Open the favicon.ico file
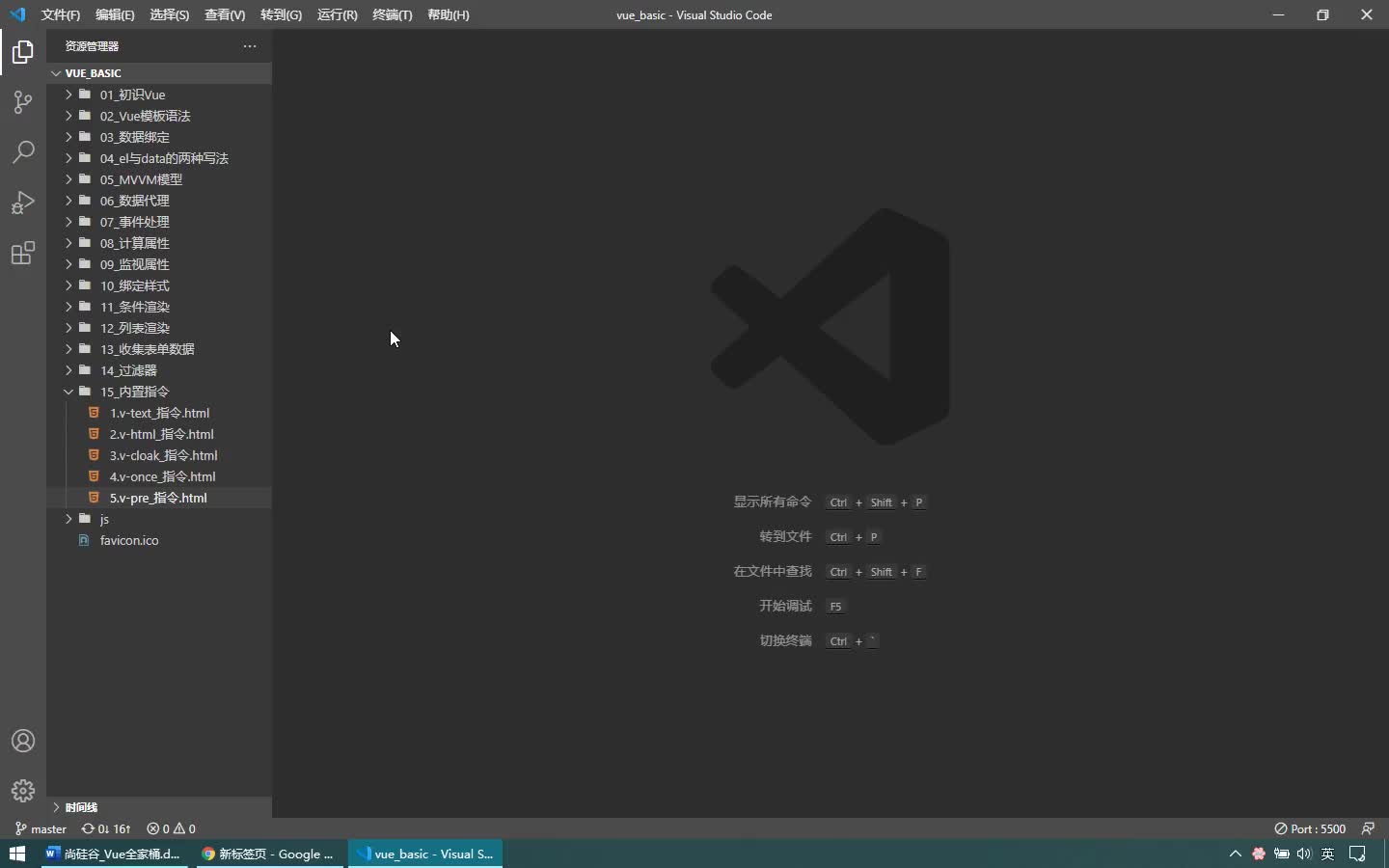The width and height of the screenshot is (1389, 868). click(x=159, y=540)
